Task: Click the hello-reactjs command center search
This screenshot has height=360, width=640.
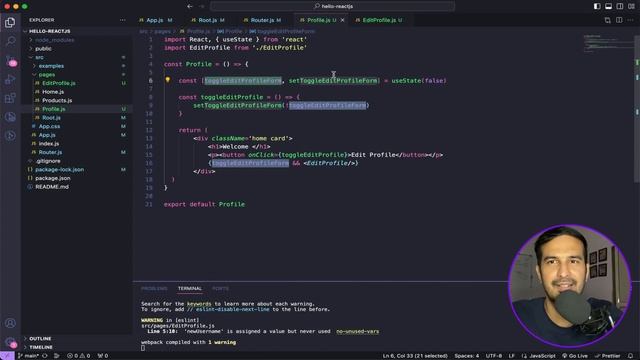Action: click(332, 6)
